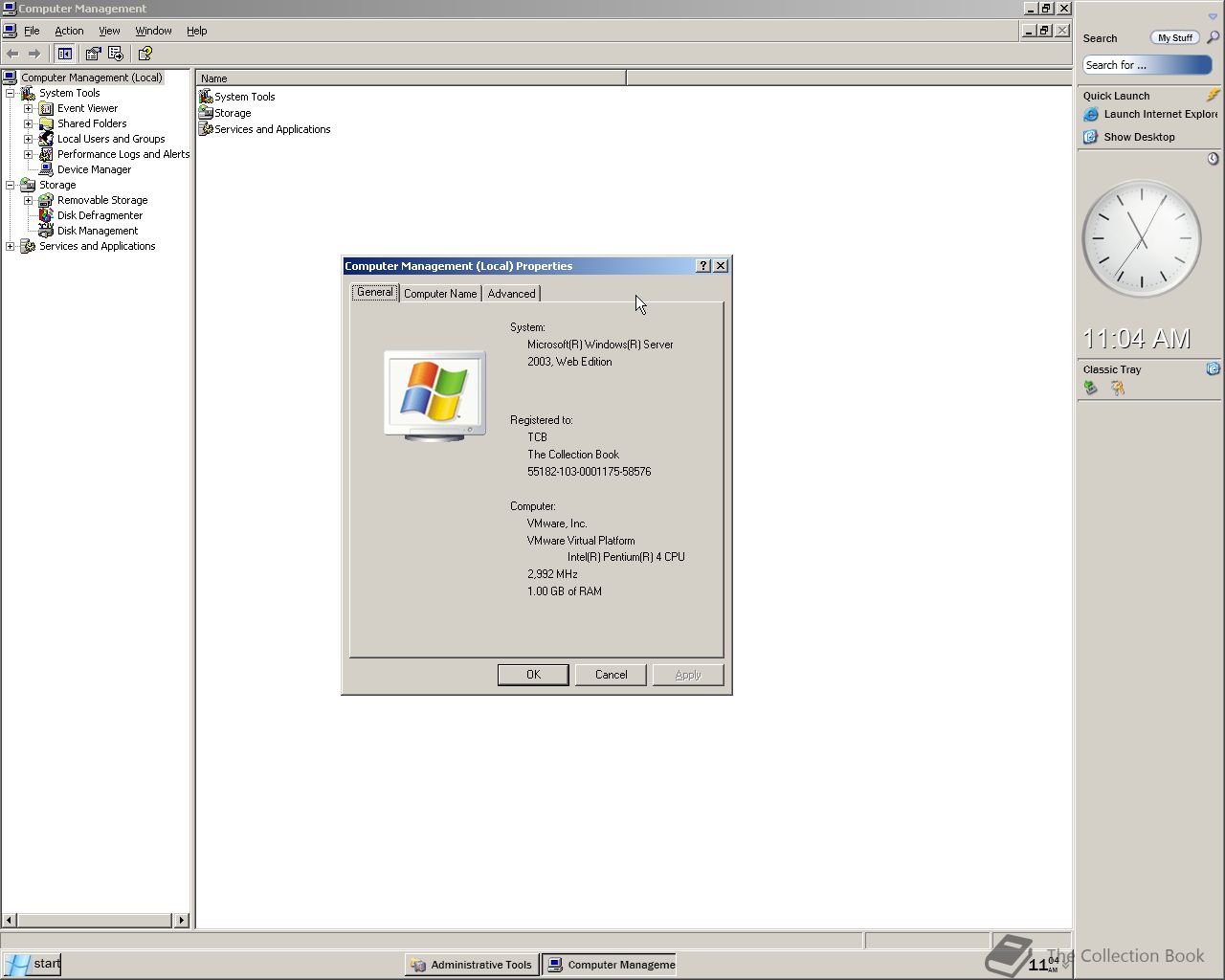Click the small clock panel icon above the analog clock
Image resolution: width=1225 pixels, height=980 pixels.
point(1213,158)
